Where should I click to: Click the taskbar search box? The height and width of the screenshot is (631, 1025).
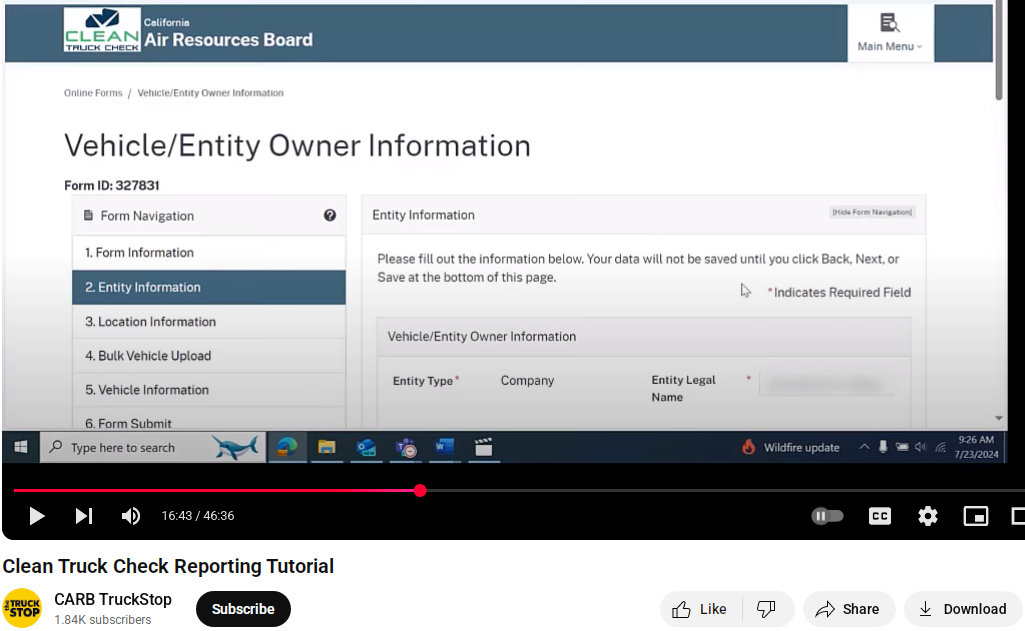153,447
